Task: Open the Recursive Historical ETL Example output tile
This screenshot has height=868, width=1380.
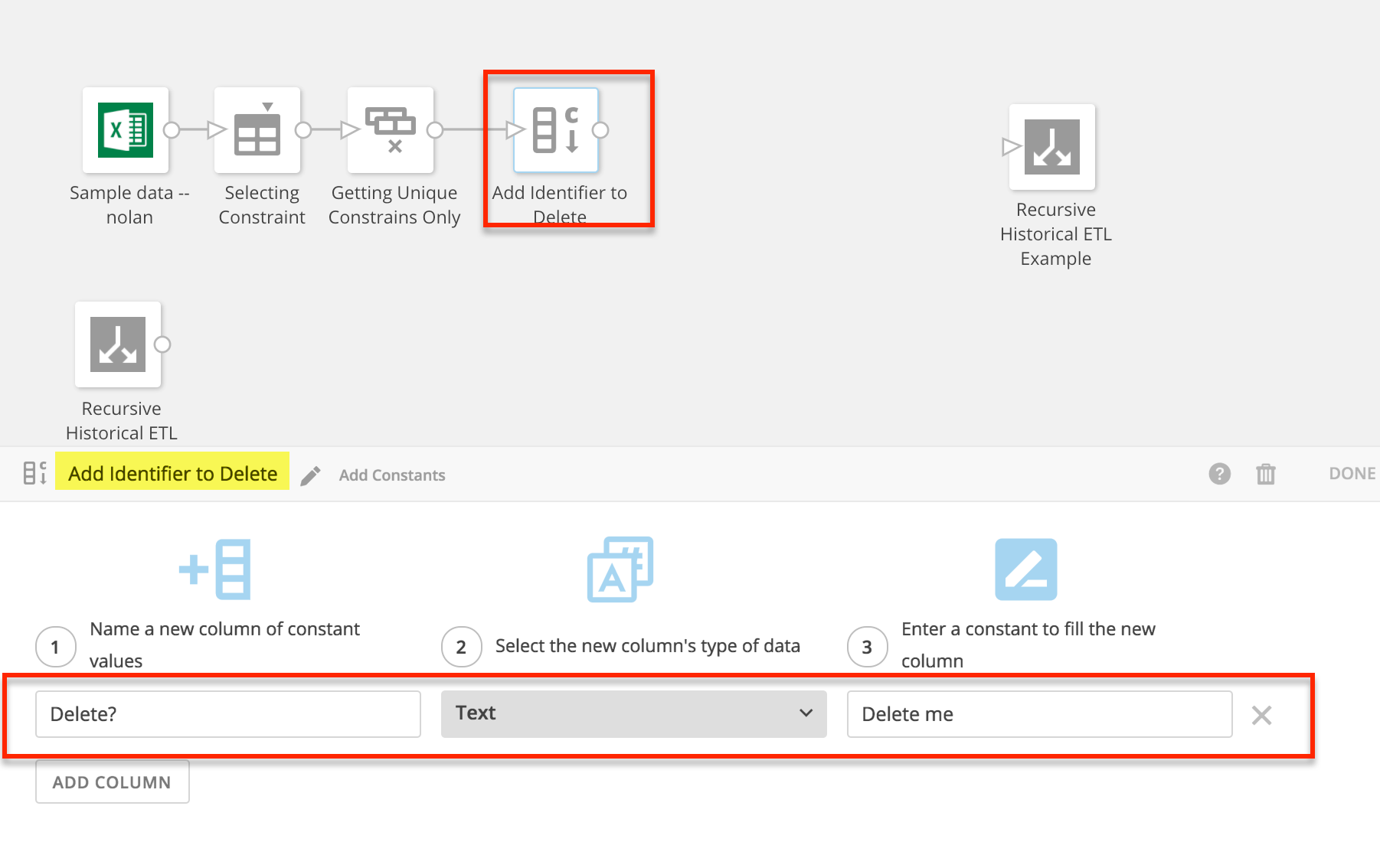Action: 1052,147
